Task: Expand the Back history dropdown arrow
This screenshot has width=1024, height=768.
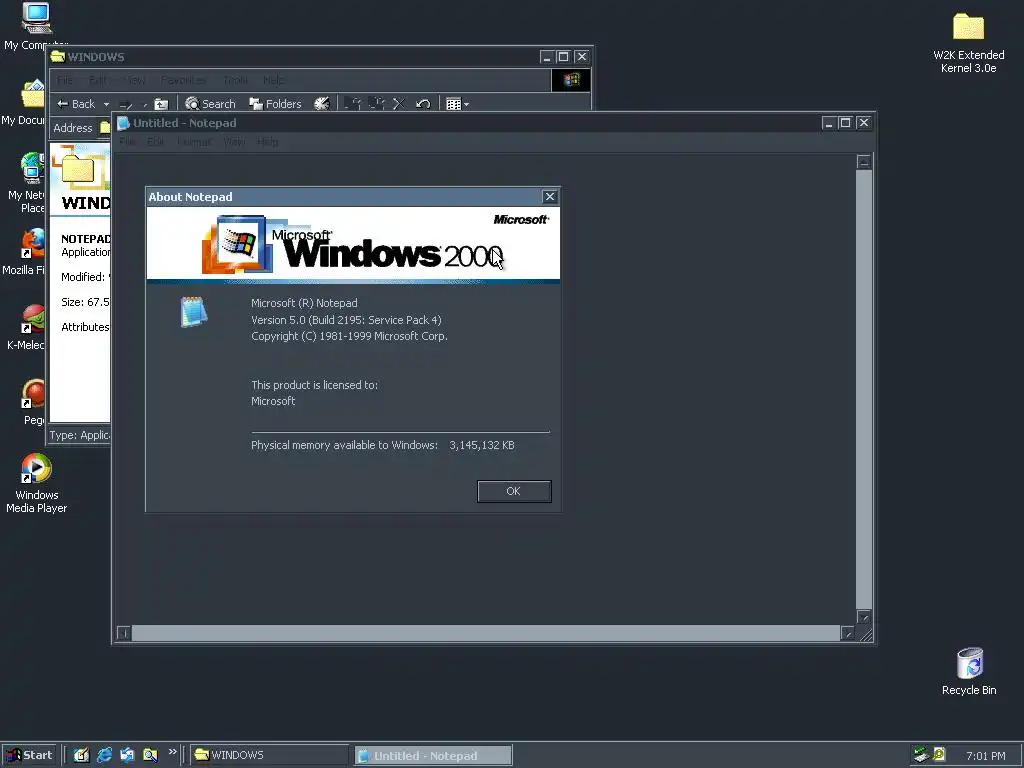Action: 106,104
